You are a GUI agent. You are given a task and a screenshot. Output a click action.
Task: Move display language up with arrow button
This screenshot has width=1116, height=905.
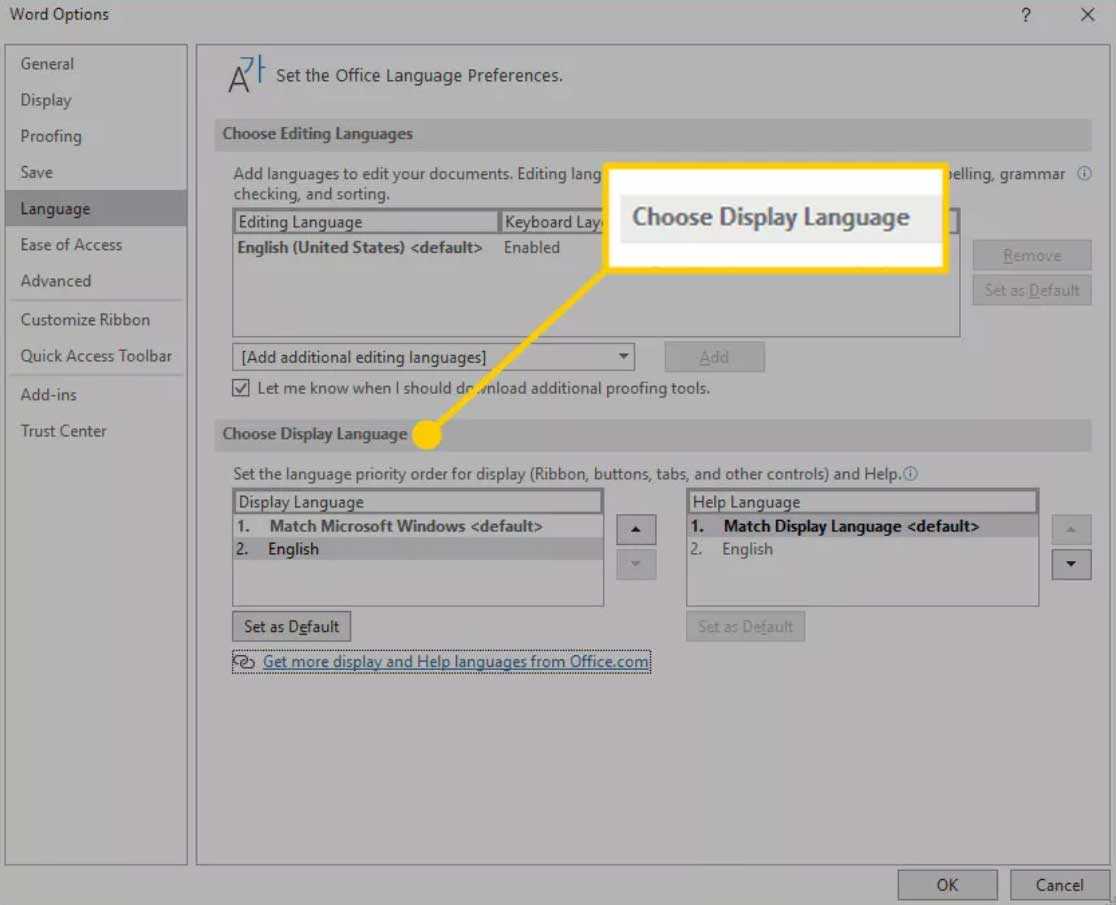coord(636,529)
